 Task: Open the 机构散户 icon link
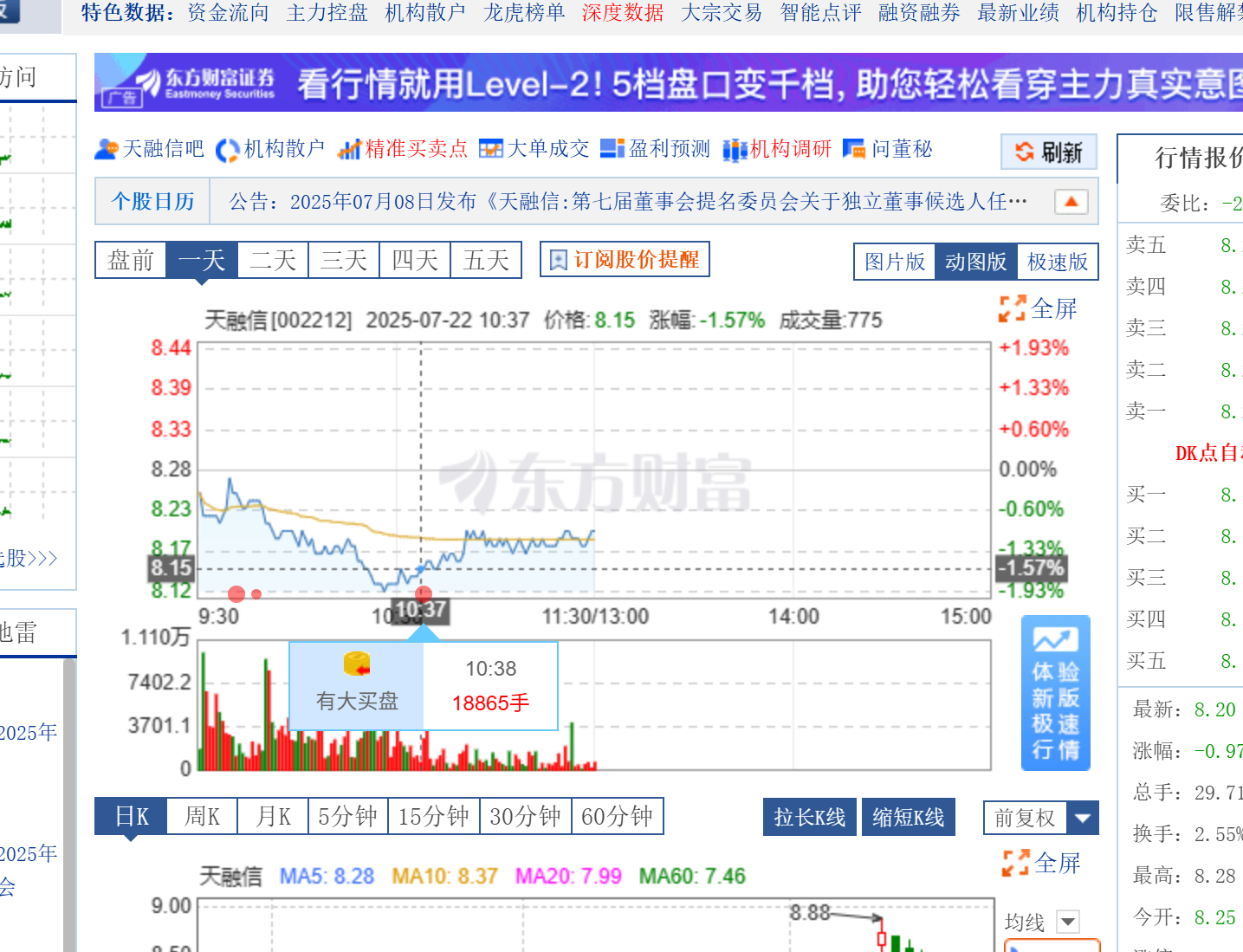click(x=227, y=150)
